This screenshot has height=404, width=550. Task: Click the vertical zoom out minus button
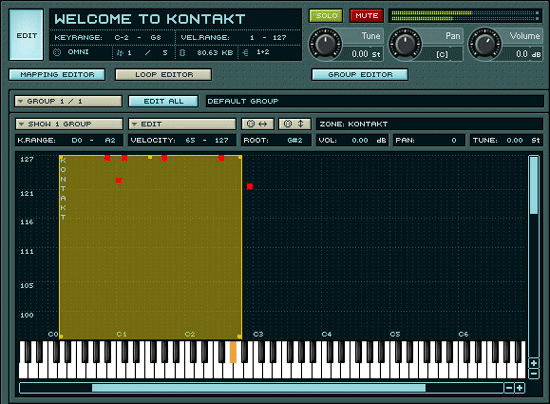pyautogui.click(x=534, y=374)
